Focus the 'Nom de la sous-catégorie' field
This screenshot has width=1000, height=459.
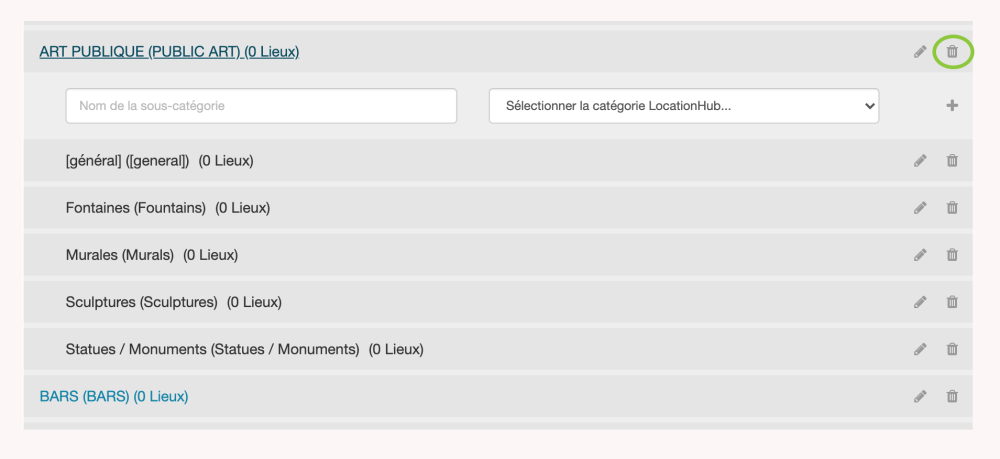(x=261, y=106)
